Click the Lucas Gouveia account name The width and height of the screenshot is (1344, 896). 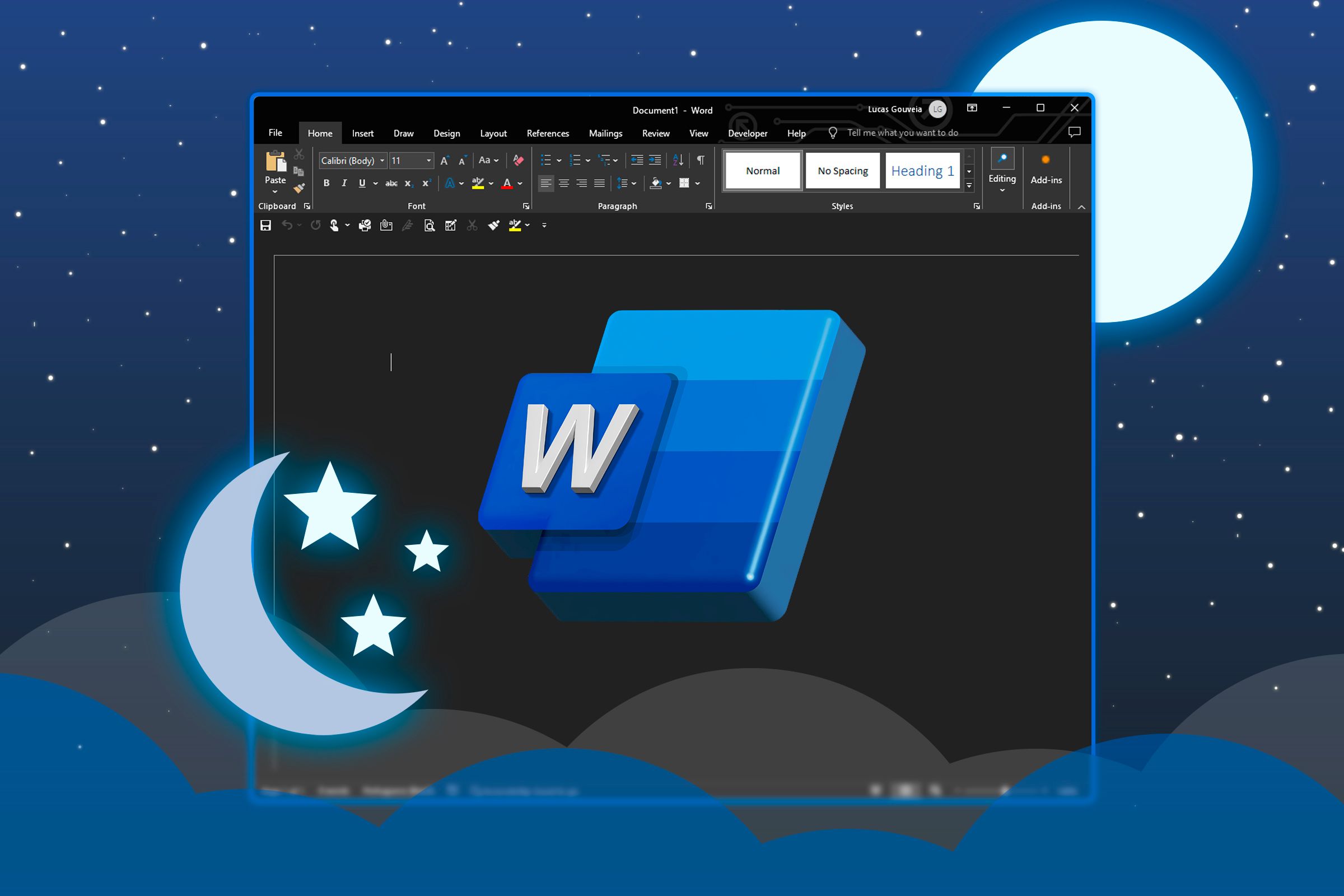[895, 109]
